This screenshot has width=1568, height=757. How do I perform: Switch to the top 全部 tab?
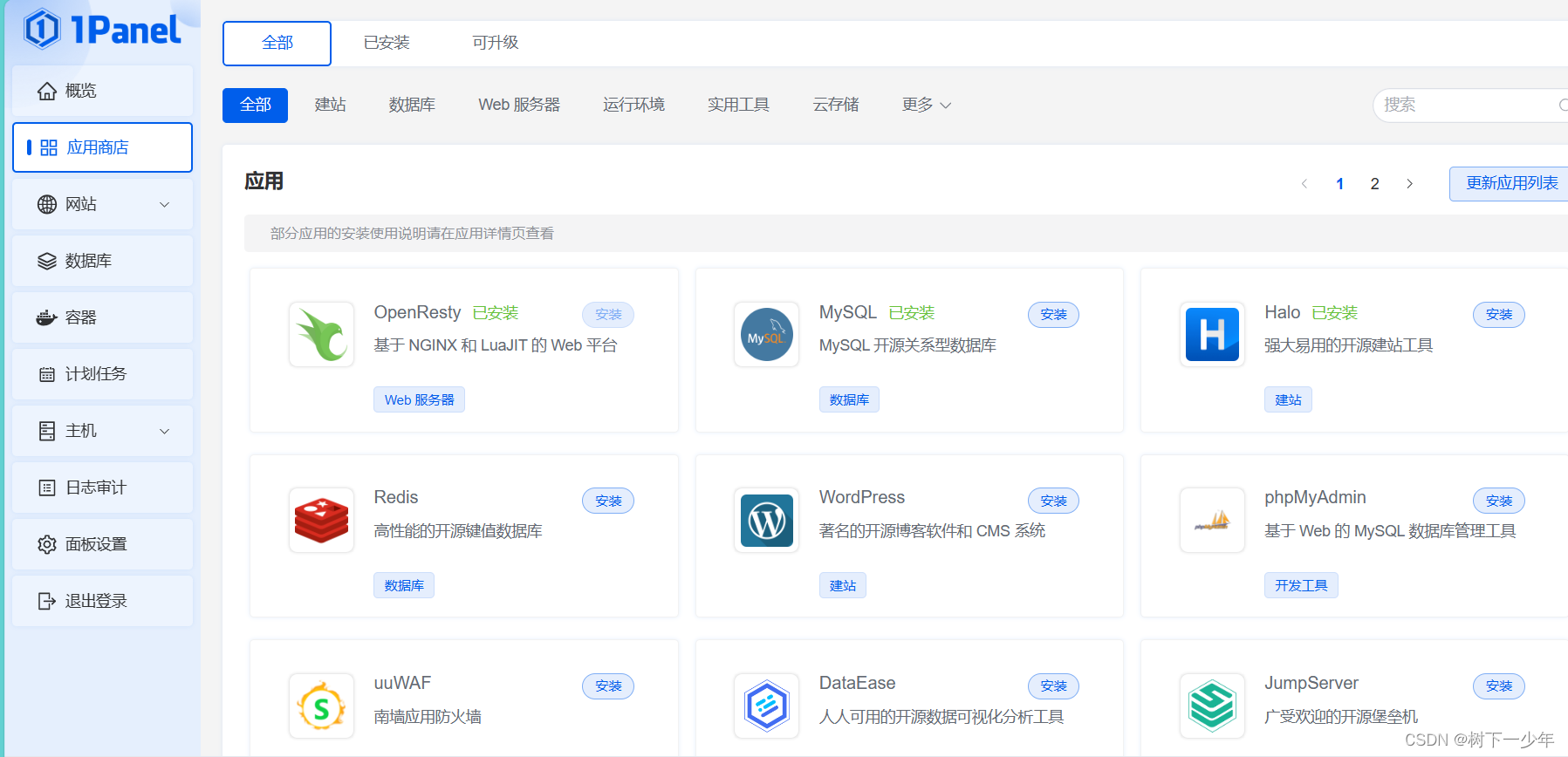tap(277, 43)
